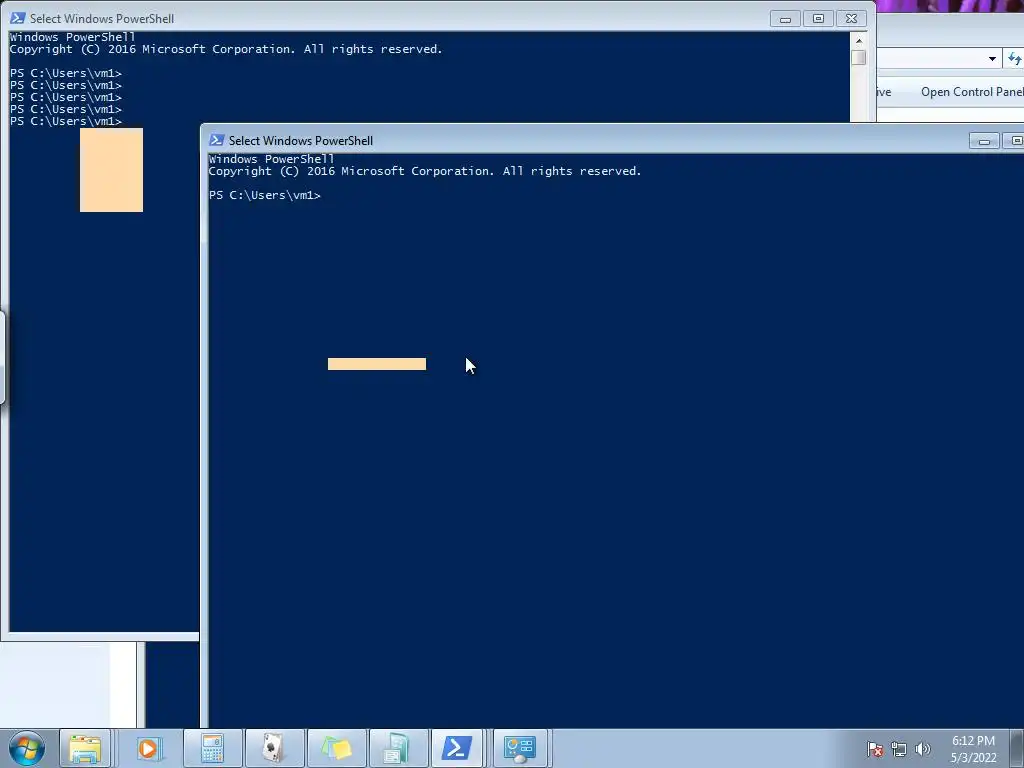
Task: Click front window title Select Windows PowerShell
Action: coord(300,140)
